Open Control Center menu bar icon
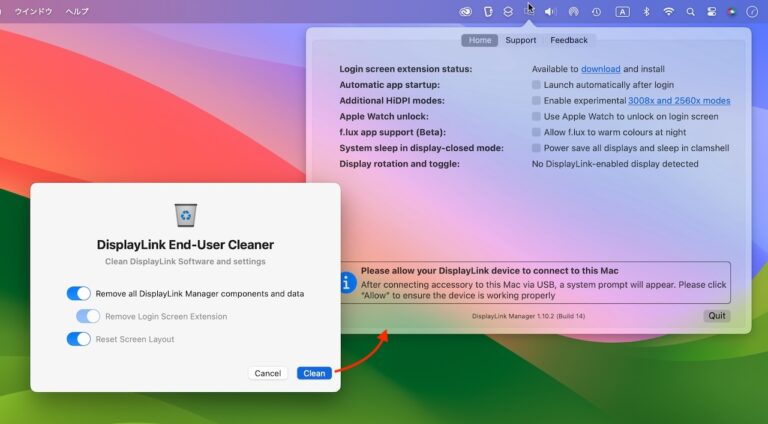 pyautogui.click(x=711, y=12)
